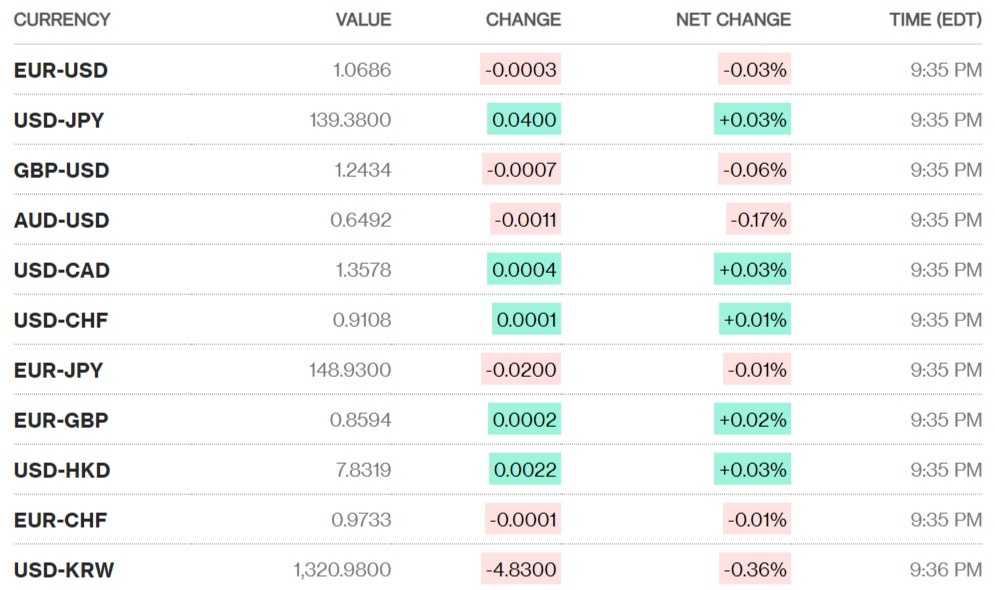The width and height of the screenshot is (995, 590).
Task: Sort by the VALUE column header
Action: pyautogui.click(x=363, y=19)
